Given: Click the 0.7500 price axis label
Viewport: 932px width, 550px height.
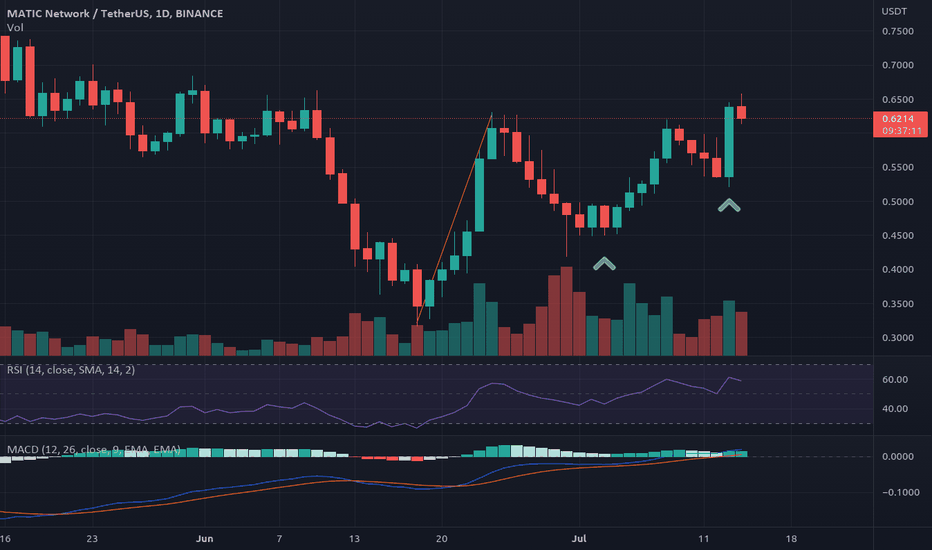Looking at the screenshot, I should tap(898, 32).
